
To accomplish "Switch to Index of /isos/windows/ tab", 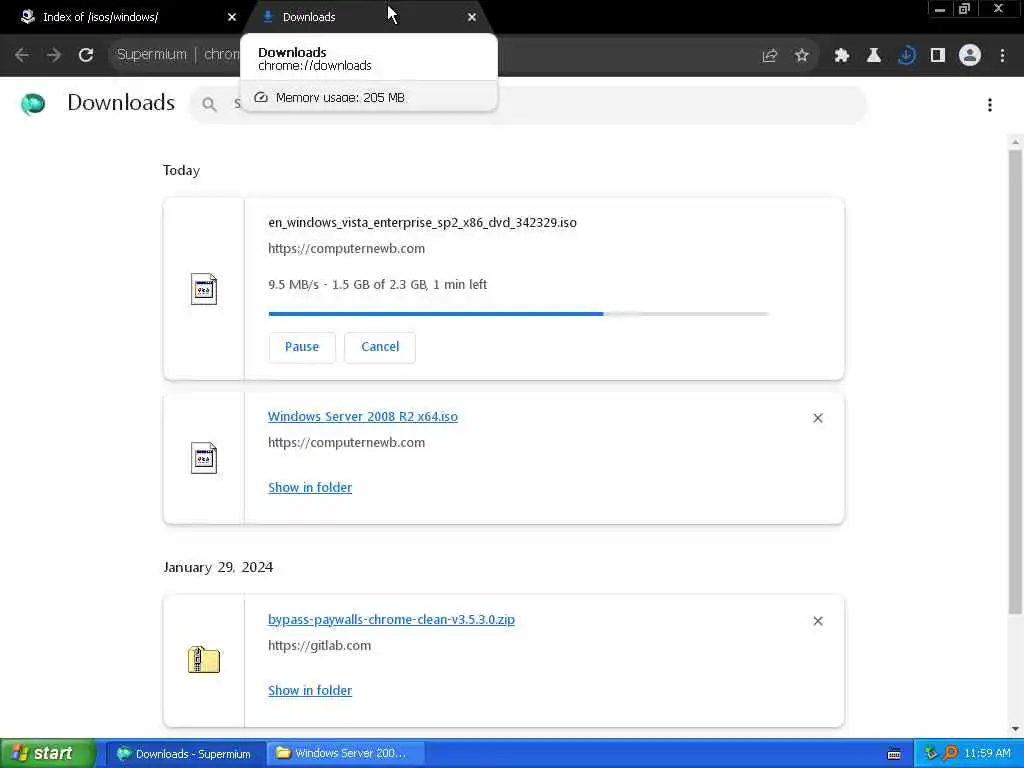I will click(x=123, y=17).
